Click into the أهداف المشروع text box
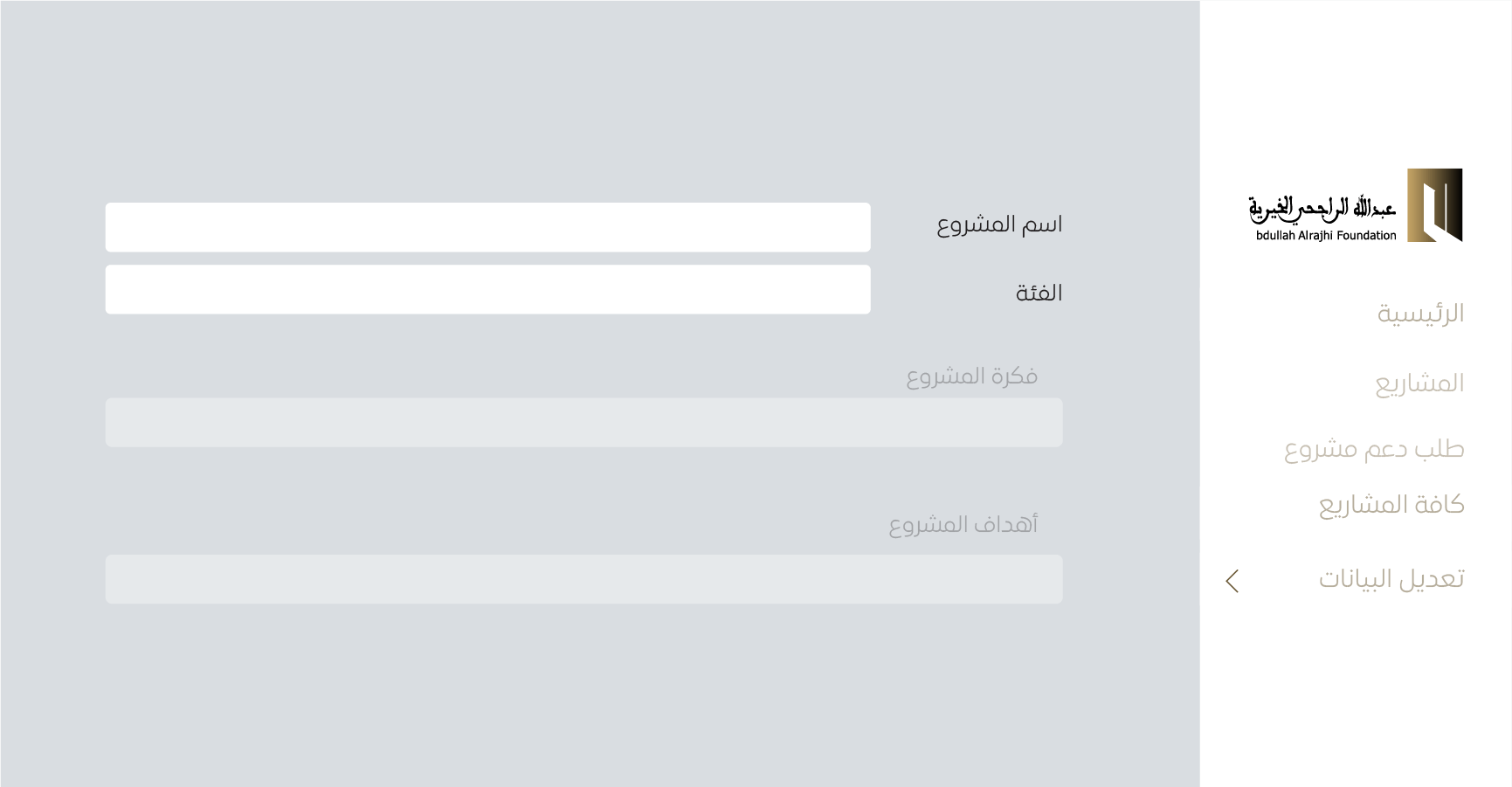1512x787 pixels. tap(584, 579)
